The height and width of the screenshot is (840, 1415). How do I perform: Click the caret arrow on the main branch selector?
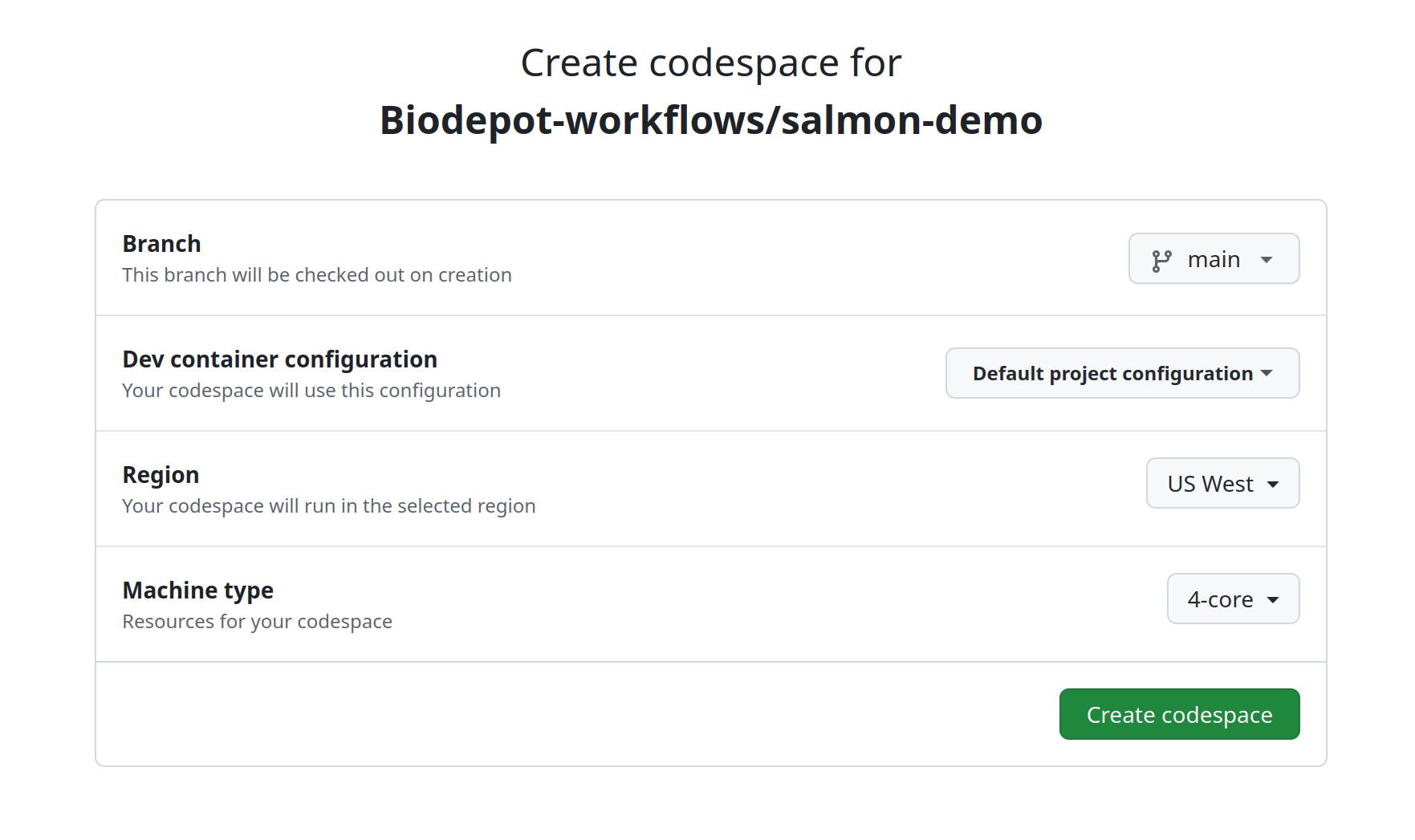[x=1268, y=258]
